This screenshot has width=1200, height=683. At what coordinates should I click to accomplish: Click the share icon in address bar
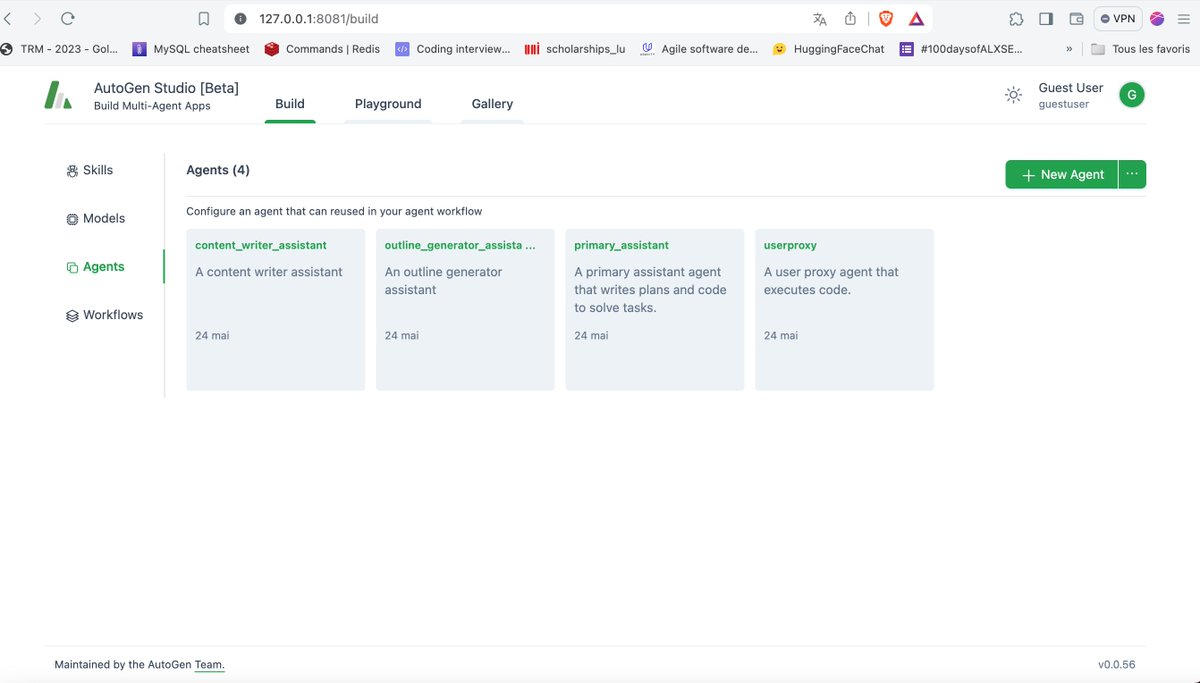pos(851,18)
